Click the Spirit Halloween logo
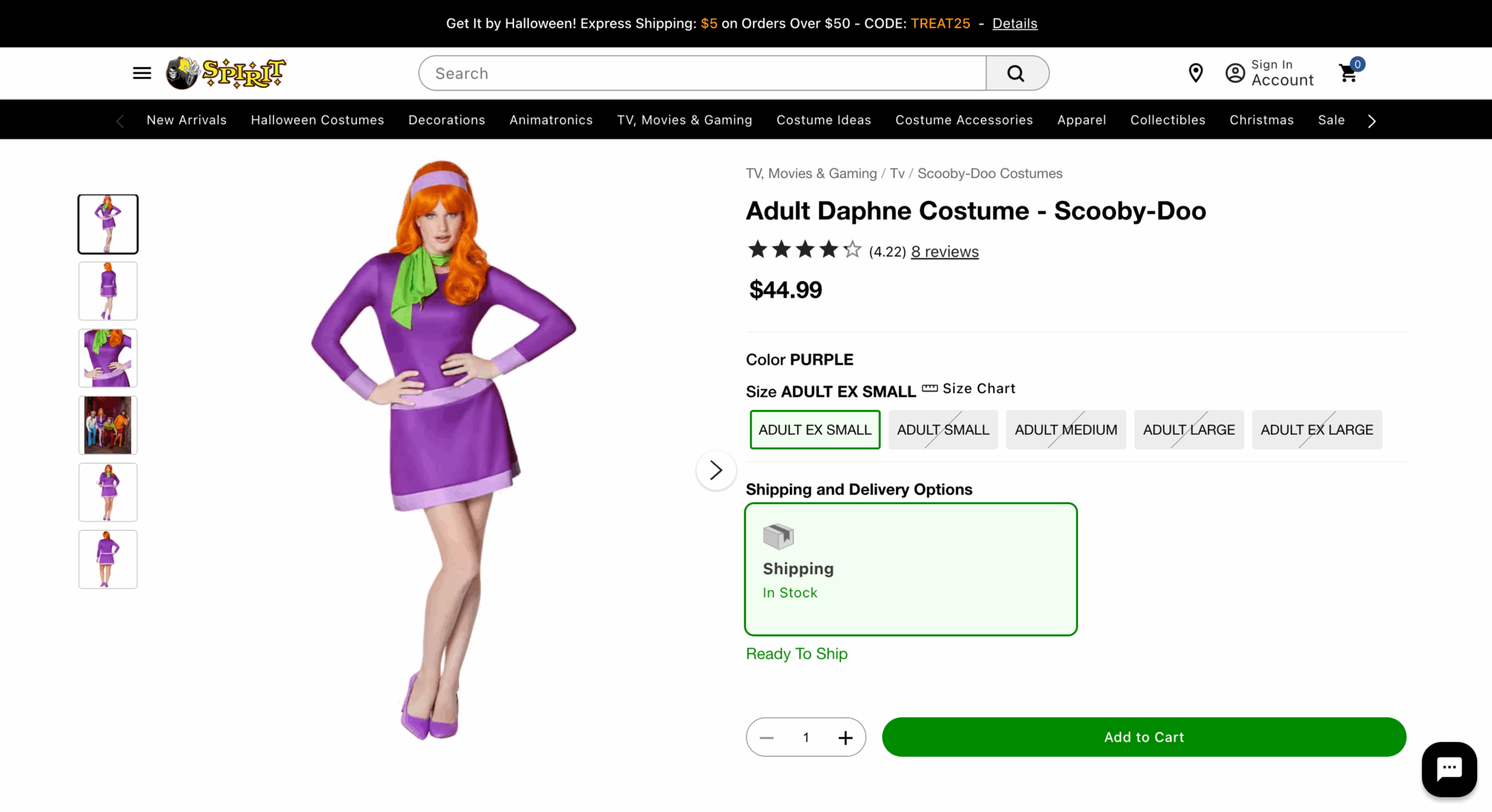Image resolution: width=1492 pixels, height=812 pixels. (x=225, y=73)
